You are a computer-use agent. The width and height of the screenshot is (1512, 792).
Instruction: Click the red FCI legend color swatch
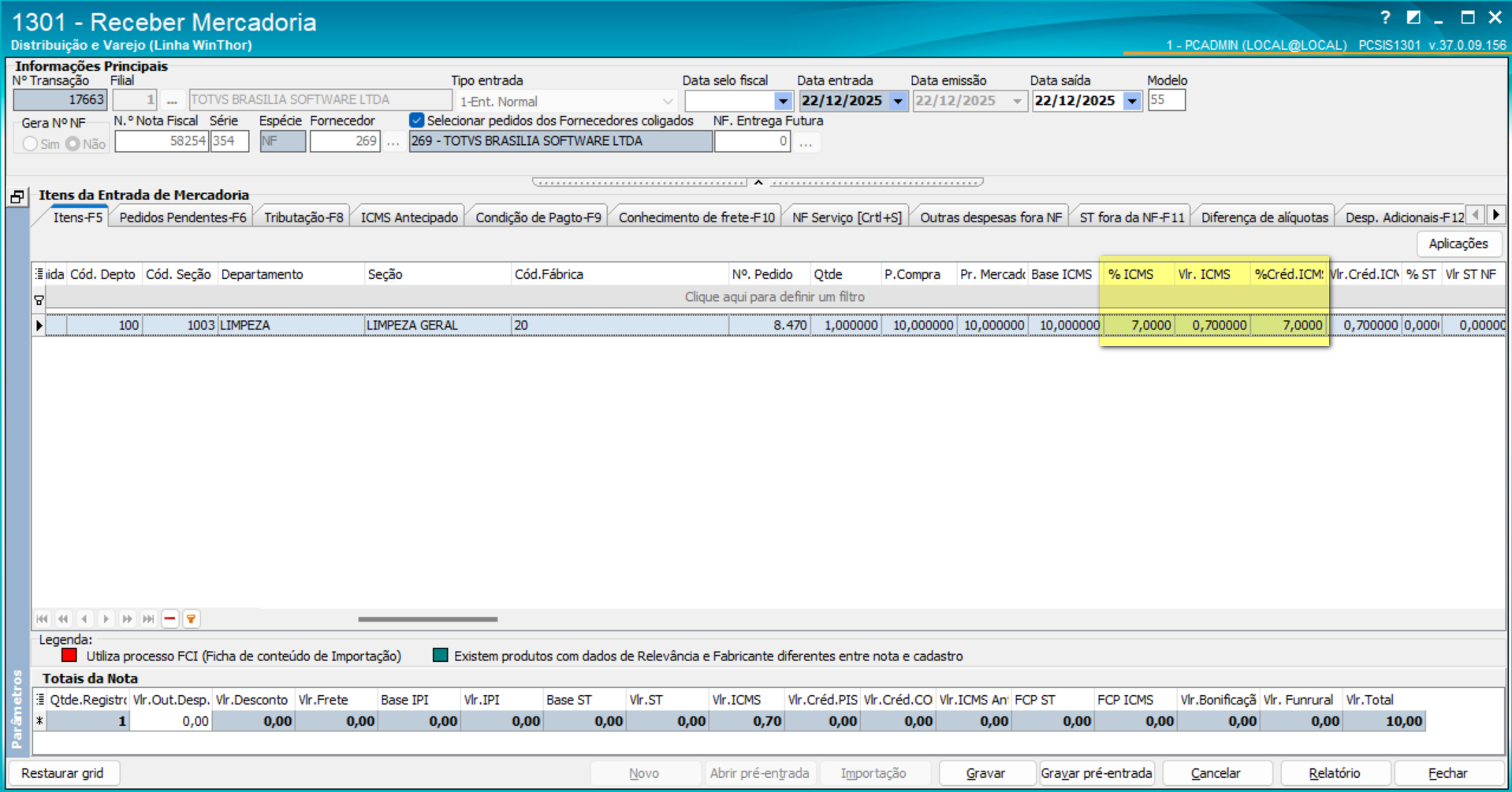coord(70,655)
